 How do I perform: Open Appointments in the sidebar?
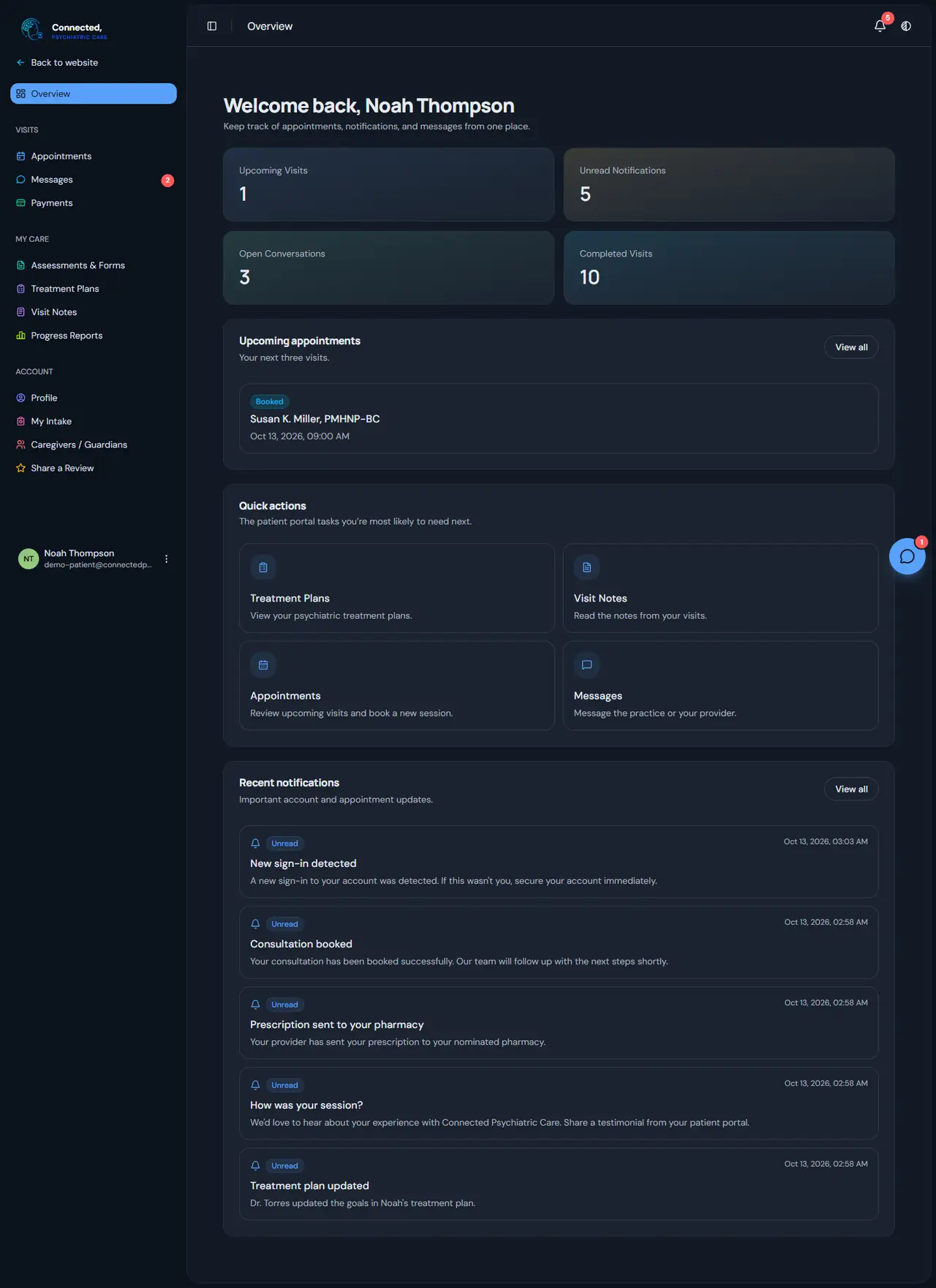94,156
